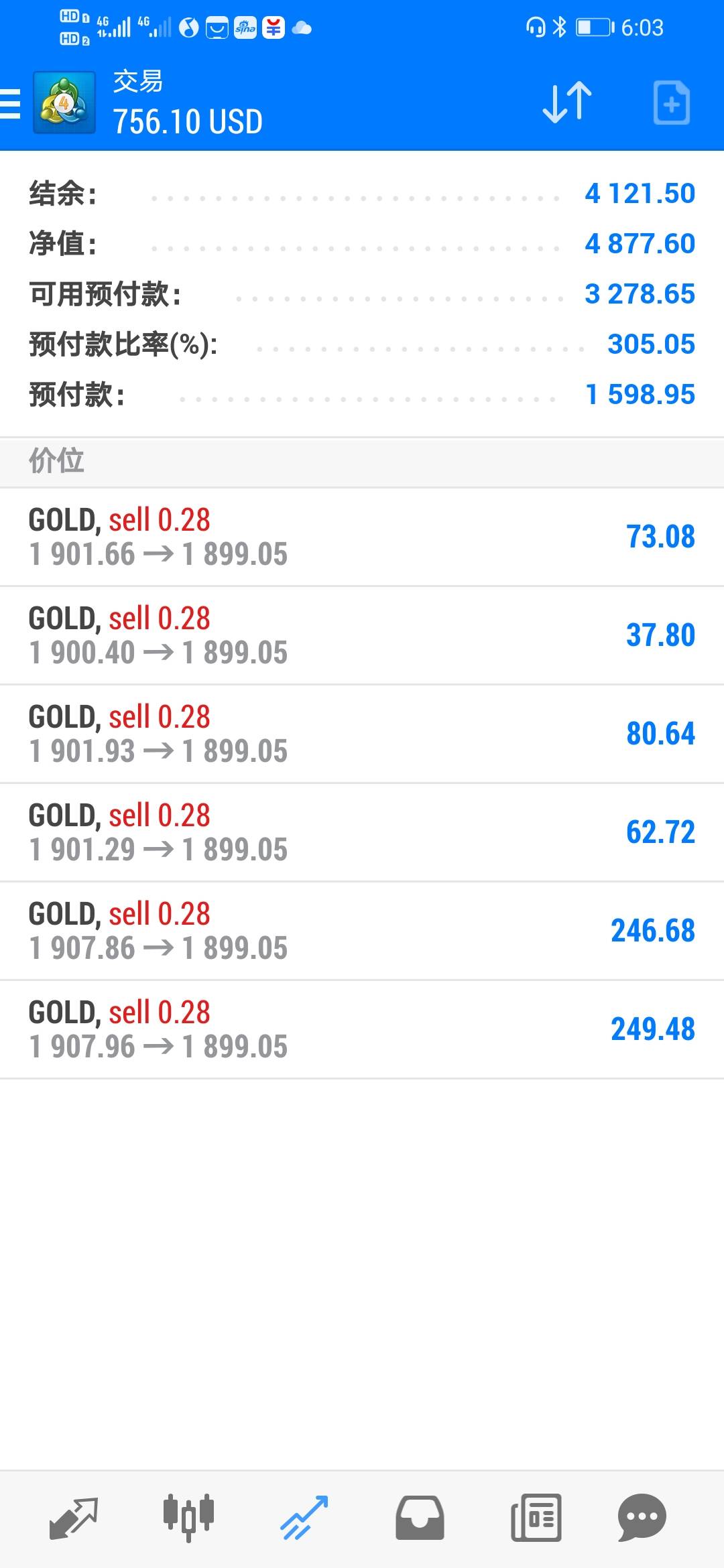724x1568 pixels.
Task: Select GOLD sell order opened at 1907.96
Action: tap(362, 1029)
